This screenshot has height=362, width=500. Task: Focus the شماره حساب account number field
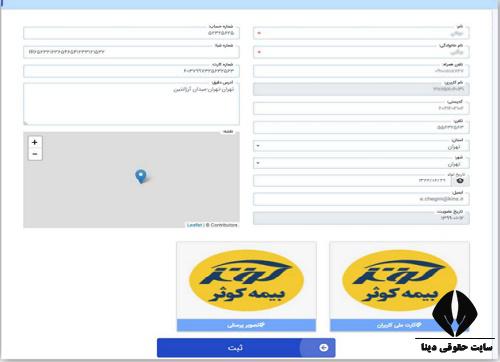(x=131, y=33)
